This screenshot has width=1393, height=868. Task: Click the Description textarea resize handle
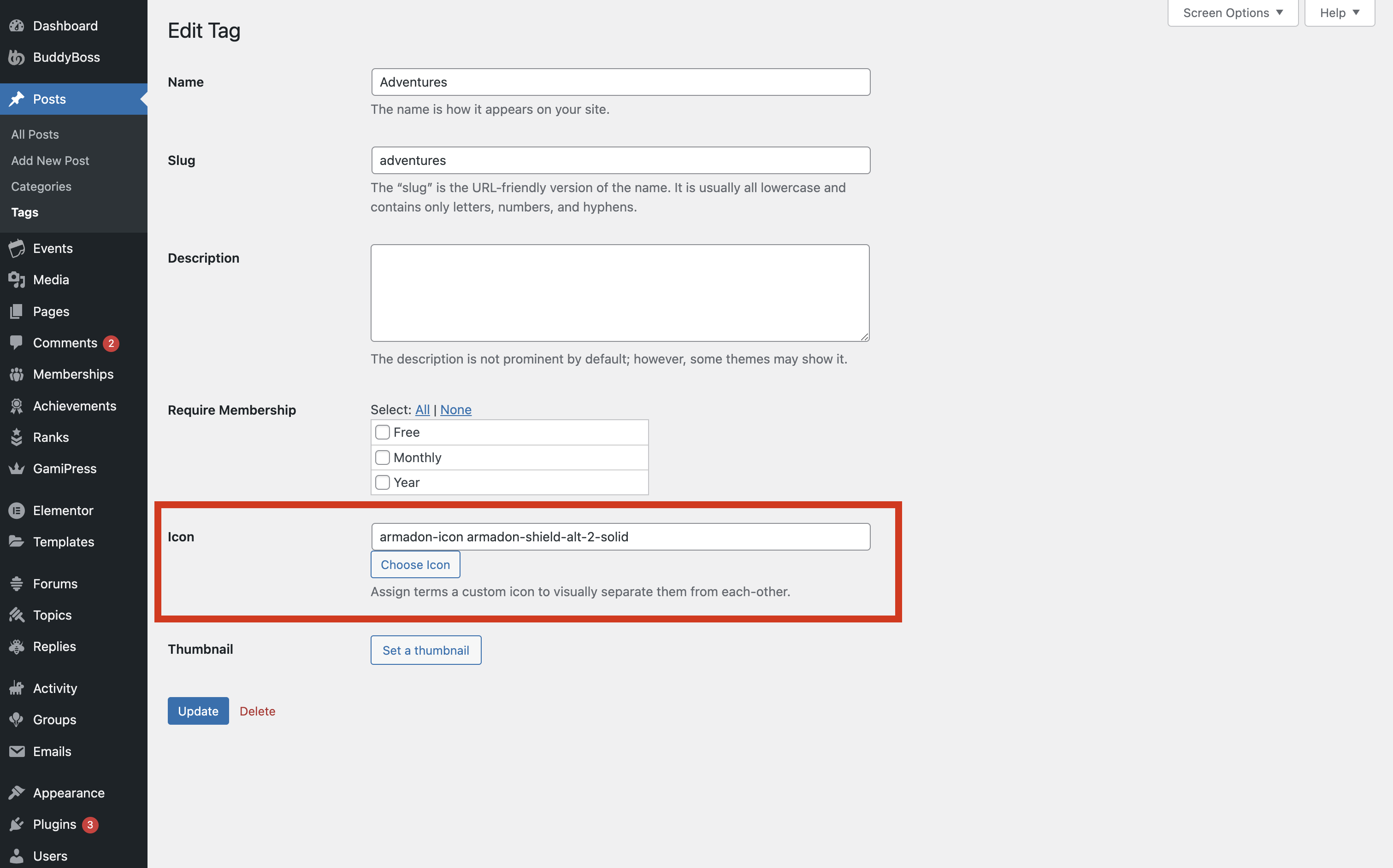pos(865,337)
